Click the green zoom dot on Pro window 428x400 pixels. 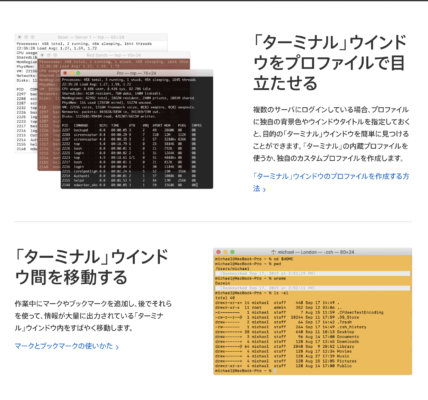click(78, 73)
